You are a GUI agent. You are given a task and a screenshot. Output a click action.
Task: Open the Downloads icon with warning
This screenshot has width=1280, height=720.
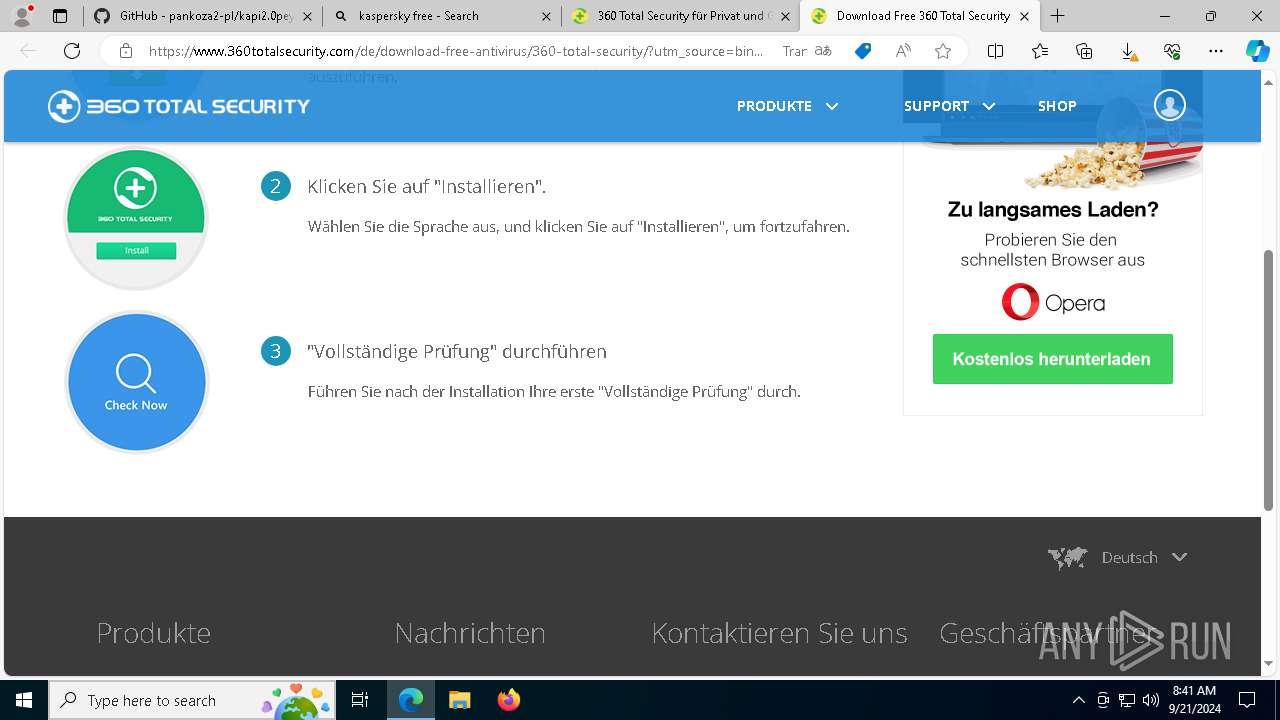(1128, 51)
